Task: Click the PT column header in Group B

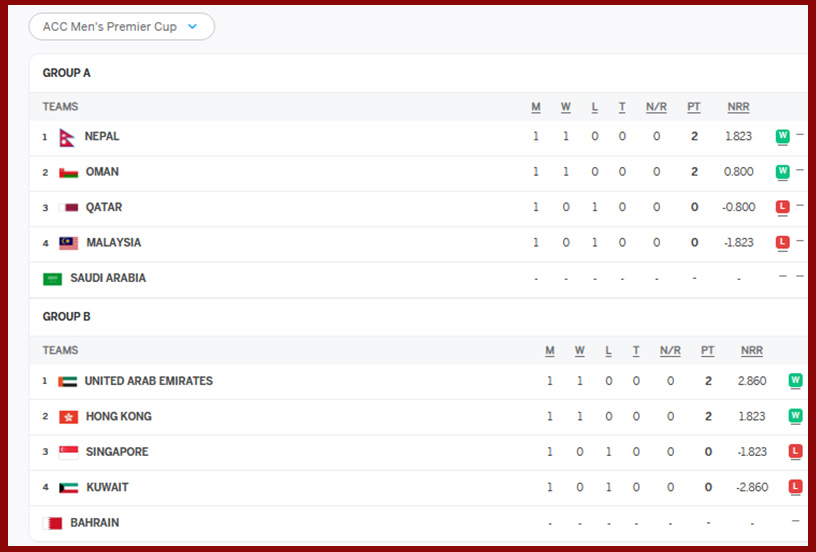Action: [x=708, y=351]
